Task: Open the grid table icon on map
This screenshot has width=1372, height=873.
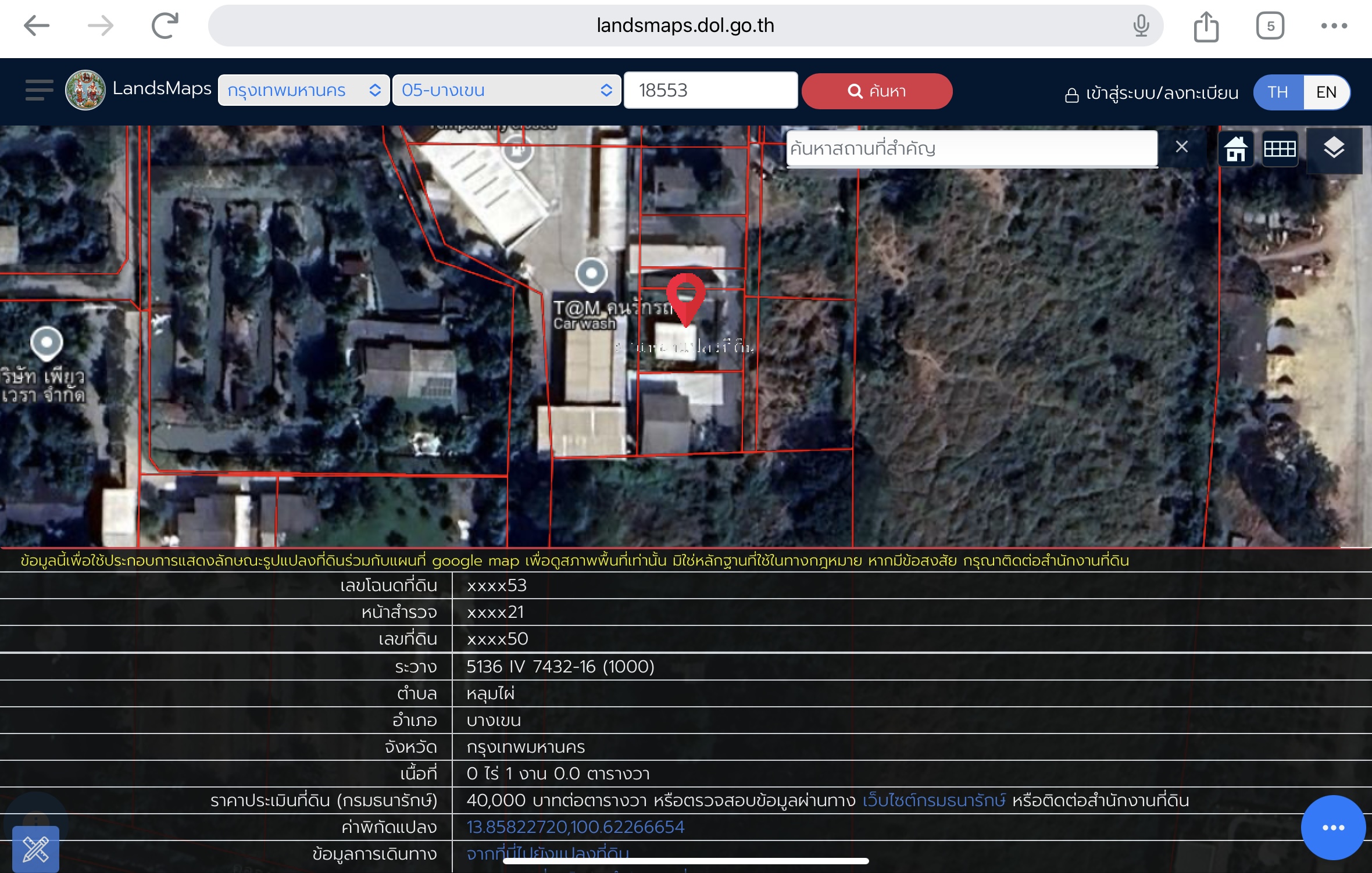Action: coord(1280,149)
